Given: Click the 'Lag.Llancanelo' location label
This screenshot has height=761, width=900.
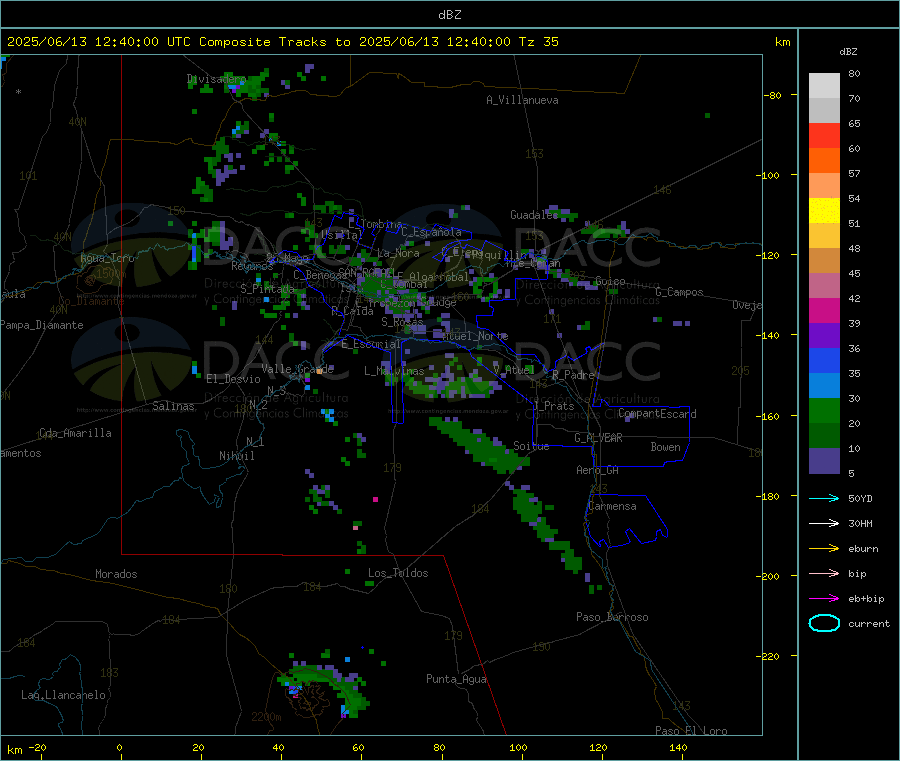Looking at the screenshot, I should tap(64, 695).
